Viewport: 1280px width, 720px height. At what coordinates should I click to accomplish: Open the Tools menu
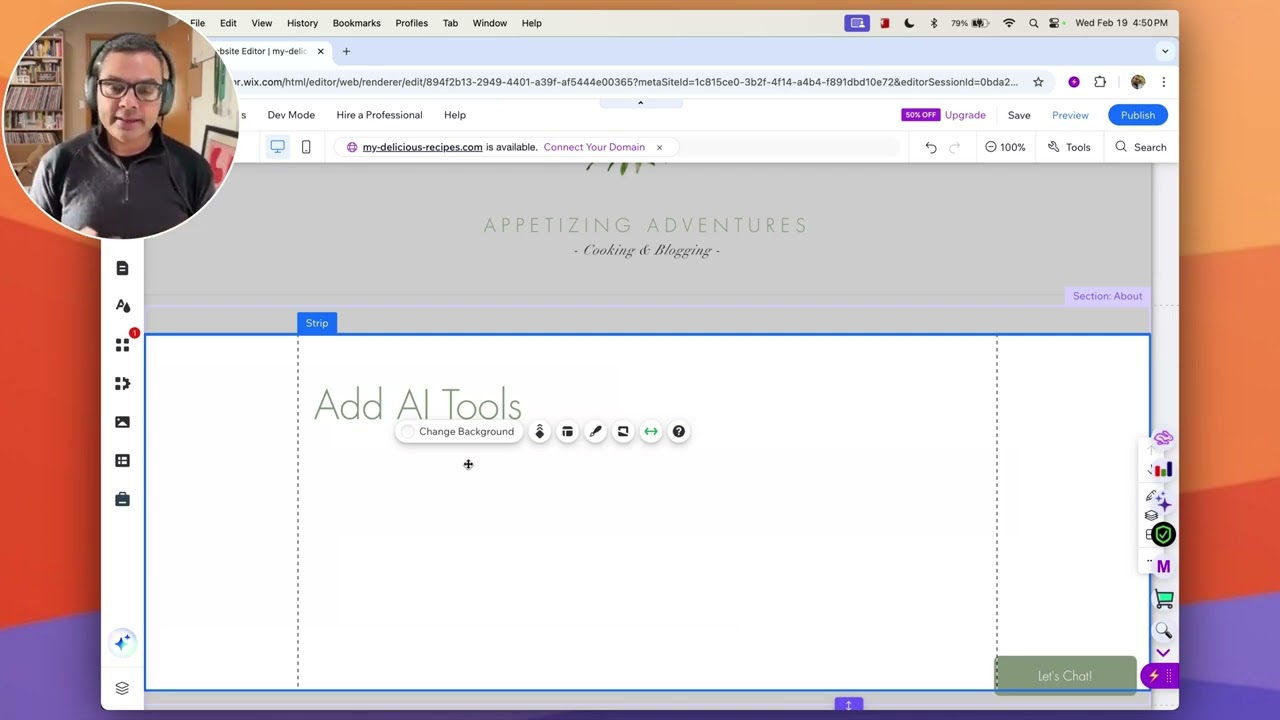click(x=1069, y=147)
